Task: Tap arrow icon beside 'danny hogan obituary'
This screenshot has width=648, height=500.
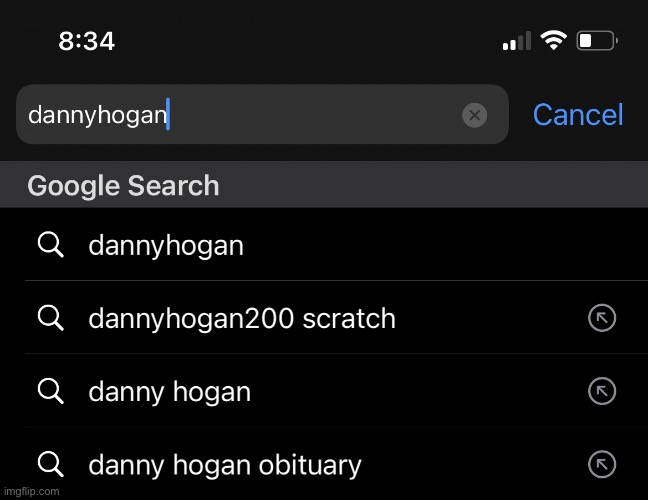Action: tap(601, 464)
